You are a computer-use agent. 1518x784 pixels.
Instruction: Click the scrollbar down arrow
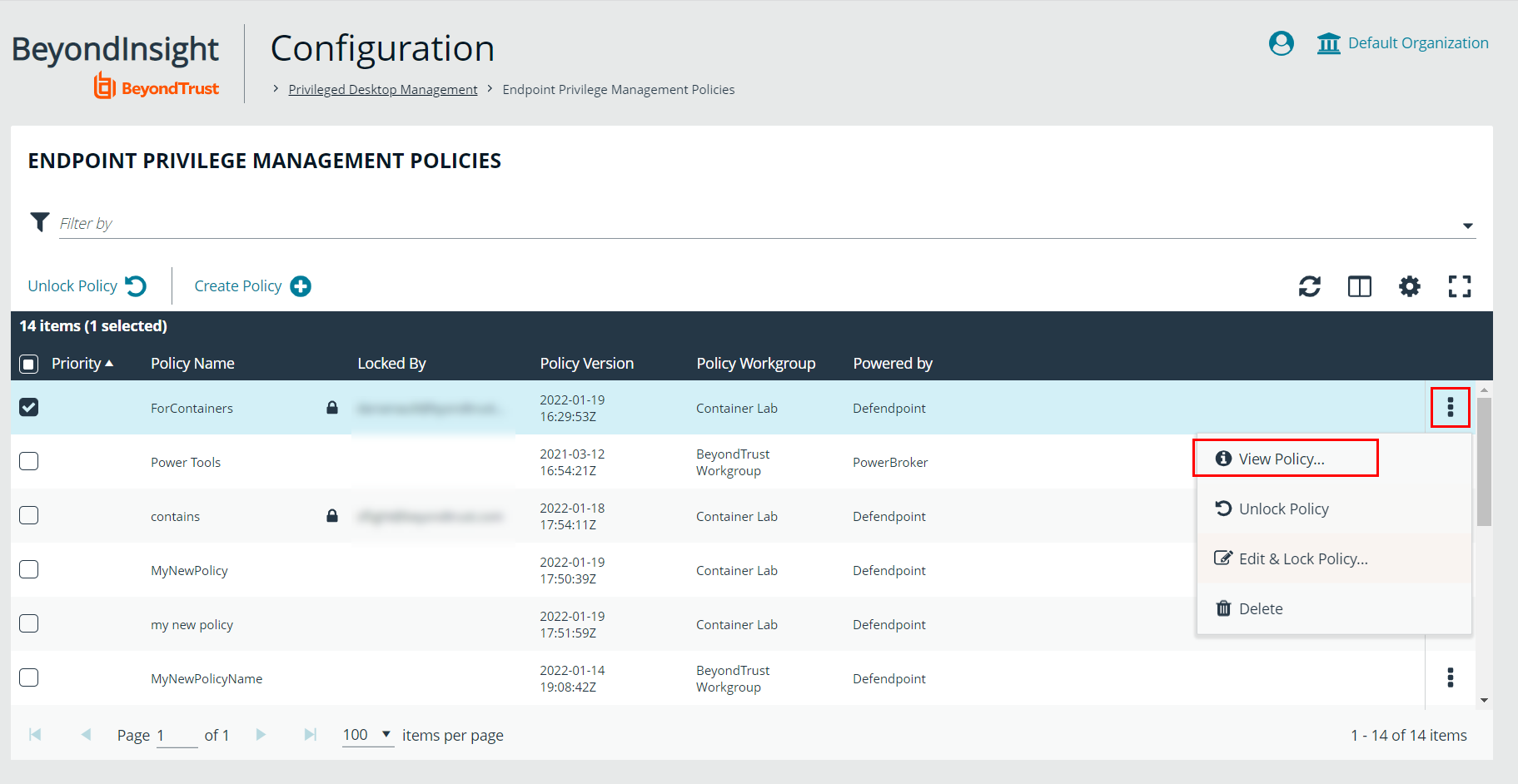pyautogui.click(x=1484, y=701)
